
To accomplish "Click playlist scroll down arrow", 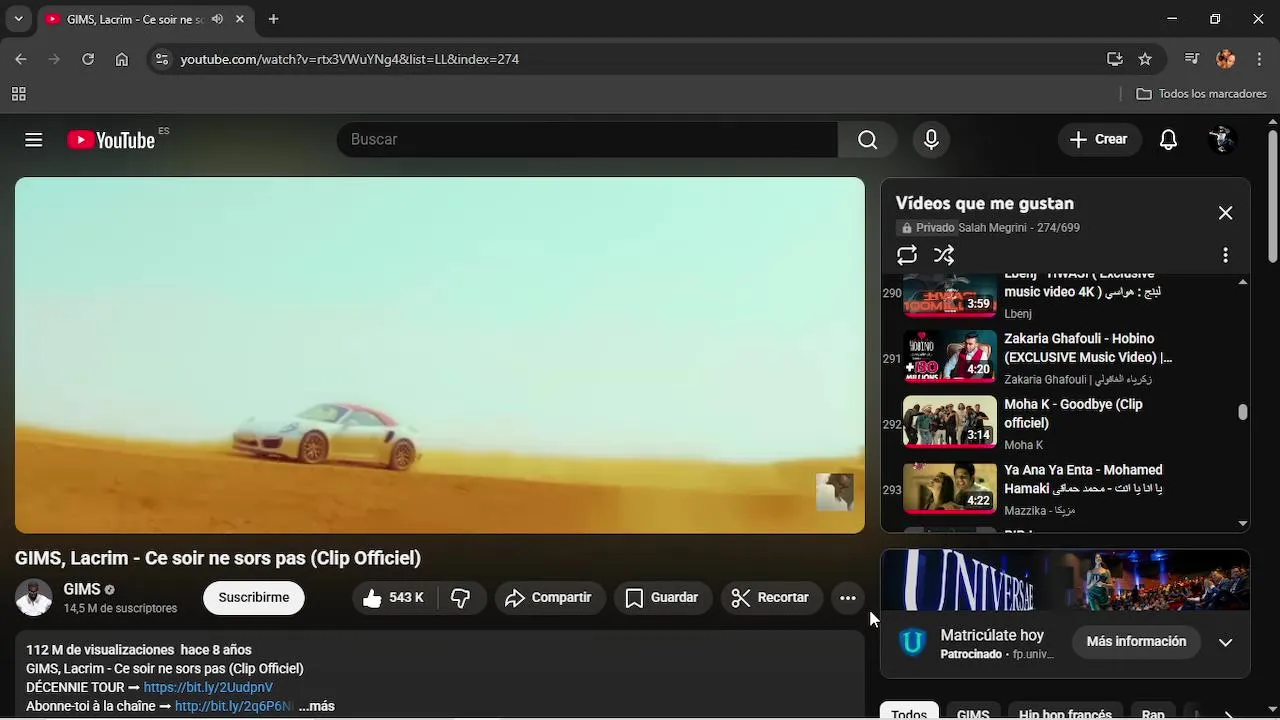I will 1243,523.
